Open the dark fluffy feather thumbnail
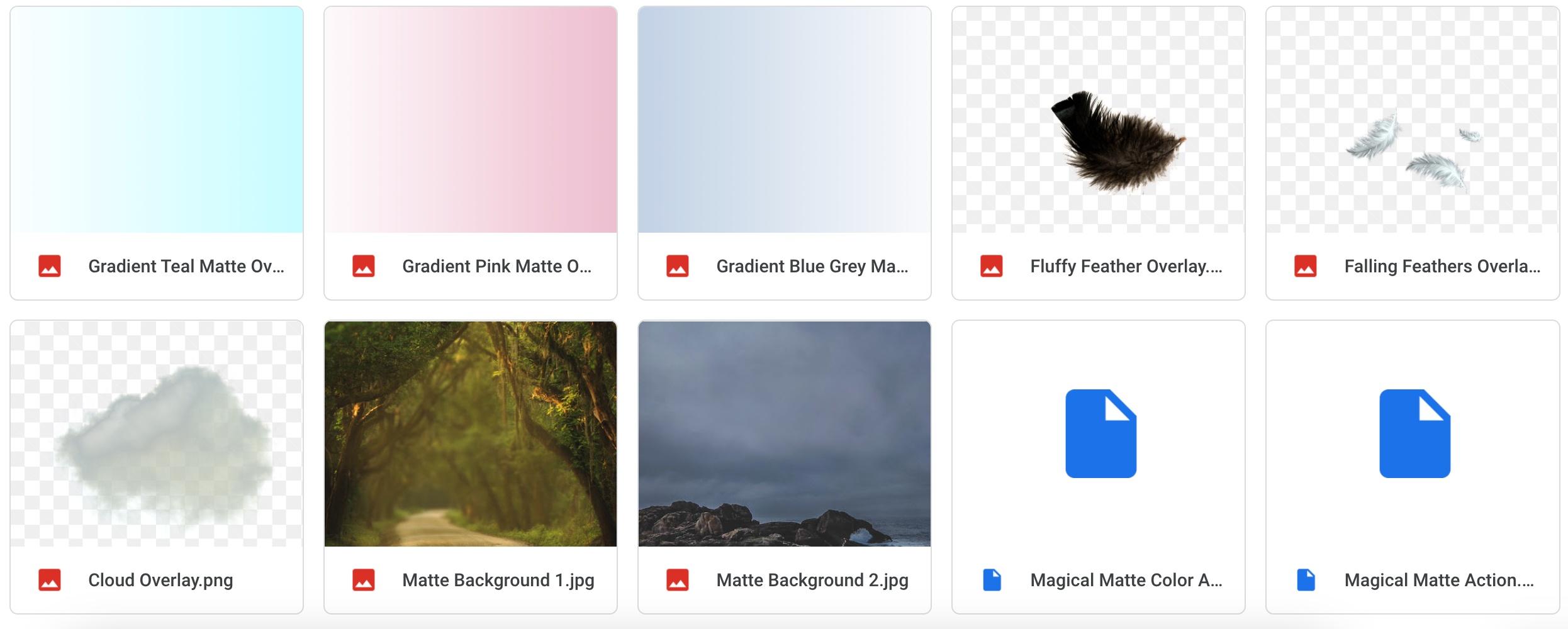This screenshot has height=629, width=1568. tap(1099, 120)
